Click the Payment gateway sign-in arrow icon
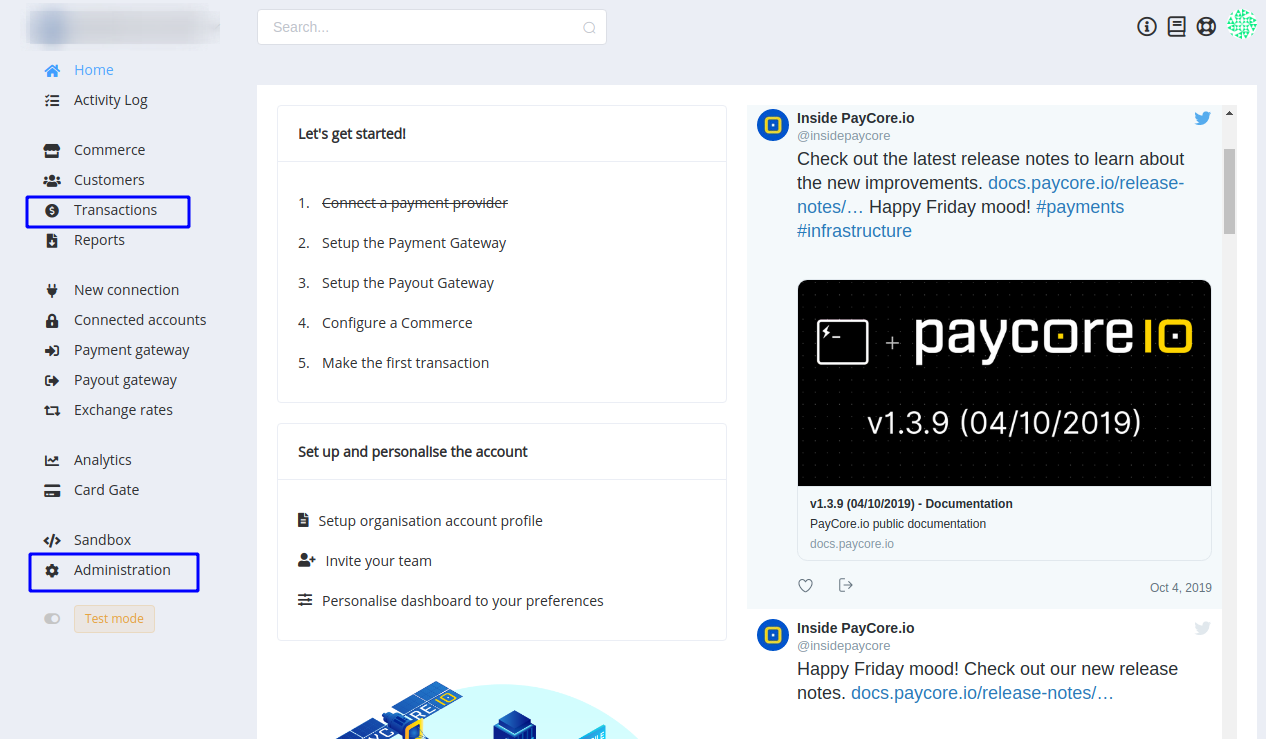The width and height of the screenshot is (1266, 739). tap(52, 351)
